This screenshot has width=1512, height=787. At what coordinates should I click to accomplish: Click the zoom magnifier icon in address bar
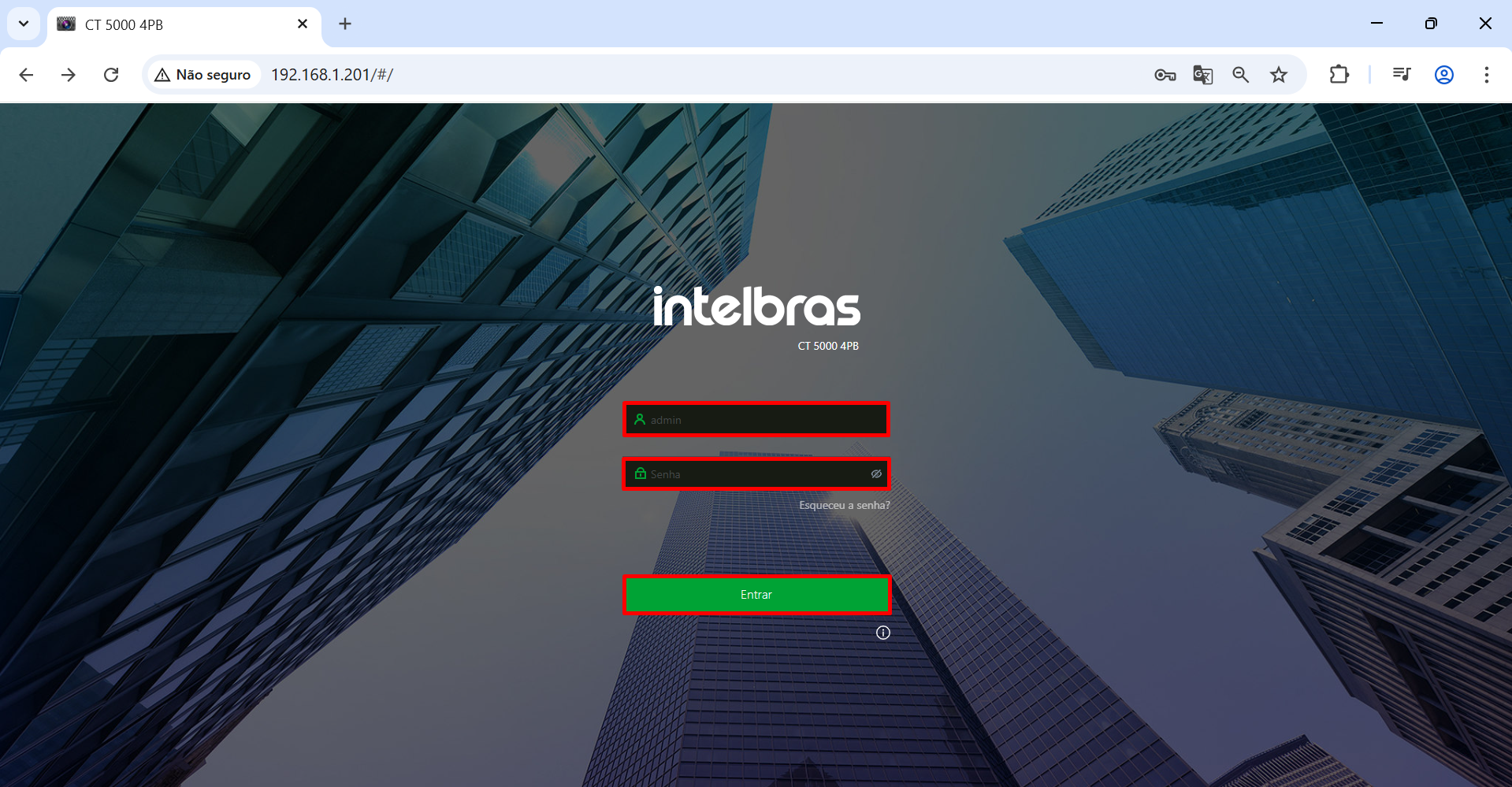1240,75
